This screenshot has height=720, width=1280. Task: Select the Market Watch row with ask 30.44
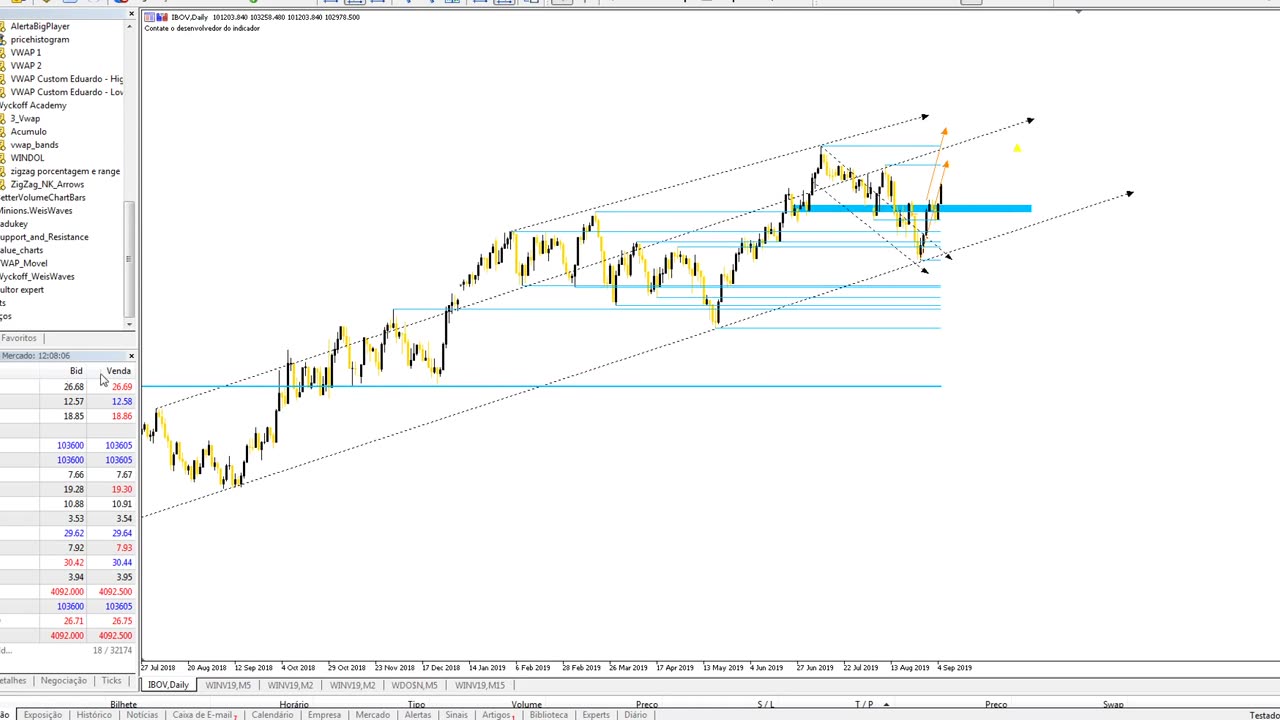pos(68,562)
